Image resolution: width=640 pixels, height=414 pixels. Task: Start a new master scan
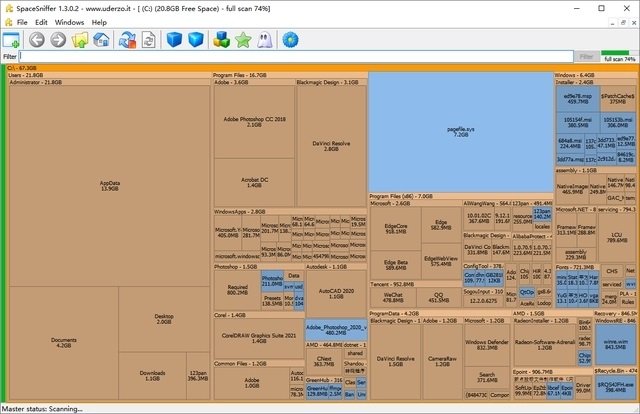pos(127,40)
